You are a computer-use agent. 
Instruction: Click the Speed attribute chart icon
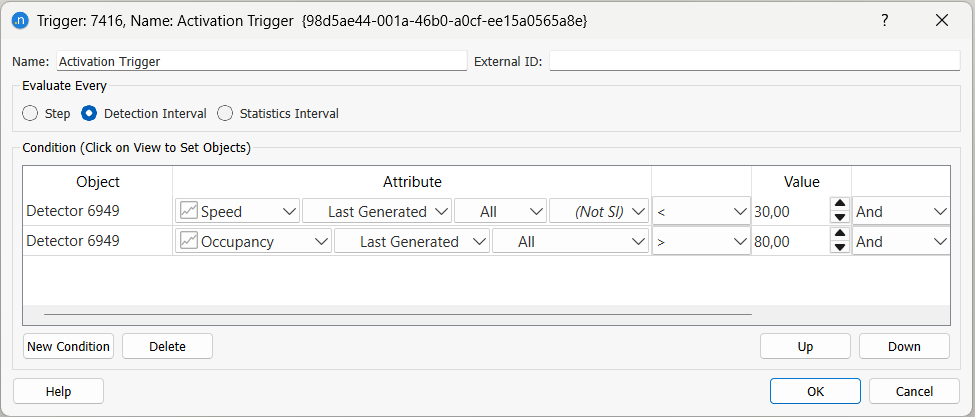[188, 211]
